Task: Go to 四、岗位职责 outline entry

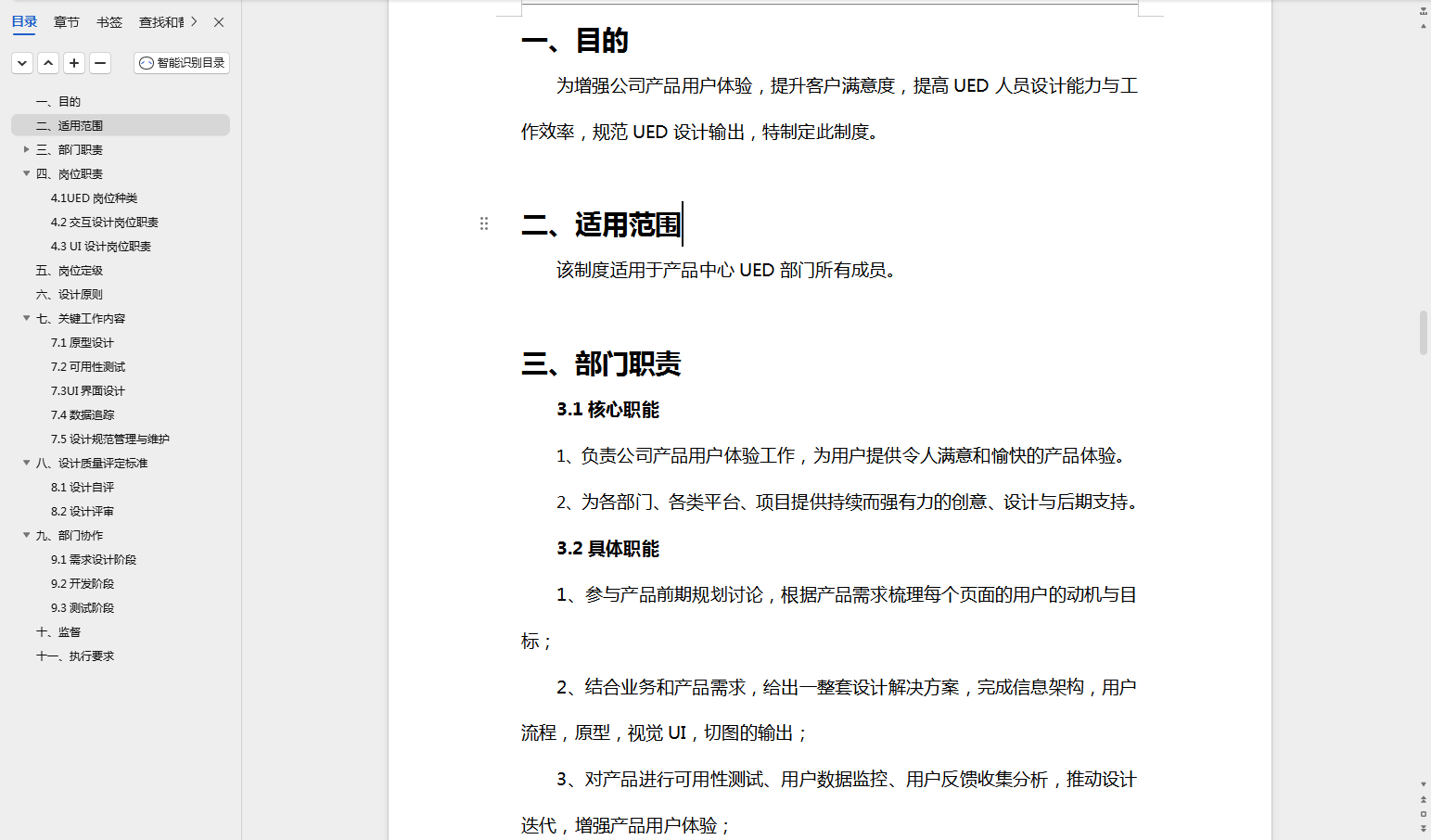Action: point(70,174)
